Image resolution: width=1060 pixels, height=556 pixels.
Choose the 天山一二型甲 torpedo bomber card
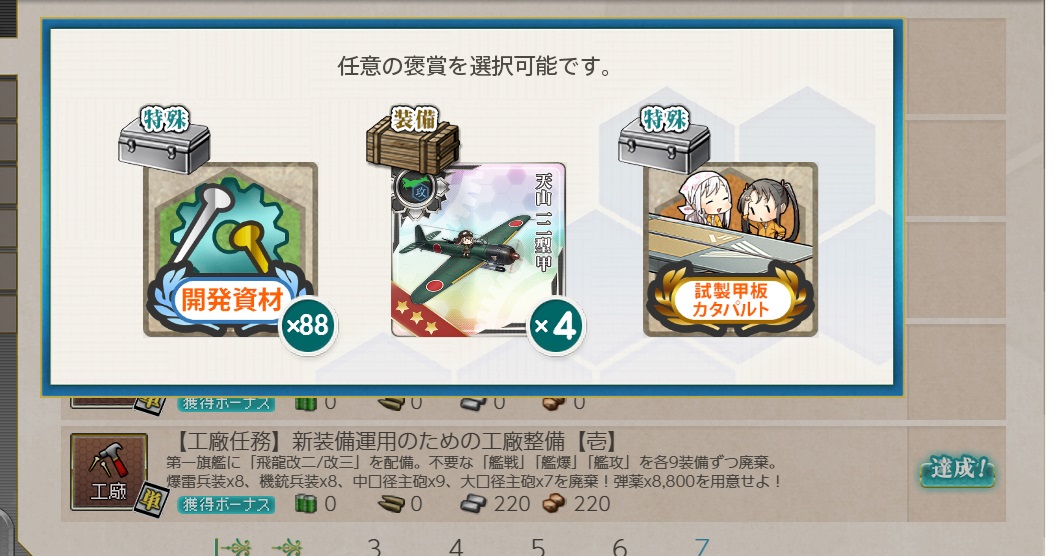pos(479,250)
